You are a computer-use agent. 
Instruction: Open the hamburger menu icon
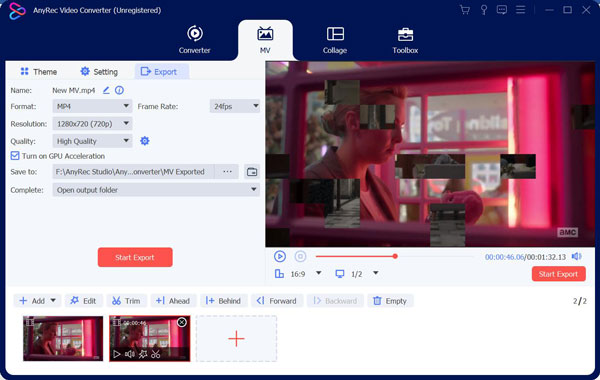point(520,10)
